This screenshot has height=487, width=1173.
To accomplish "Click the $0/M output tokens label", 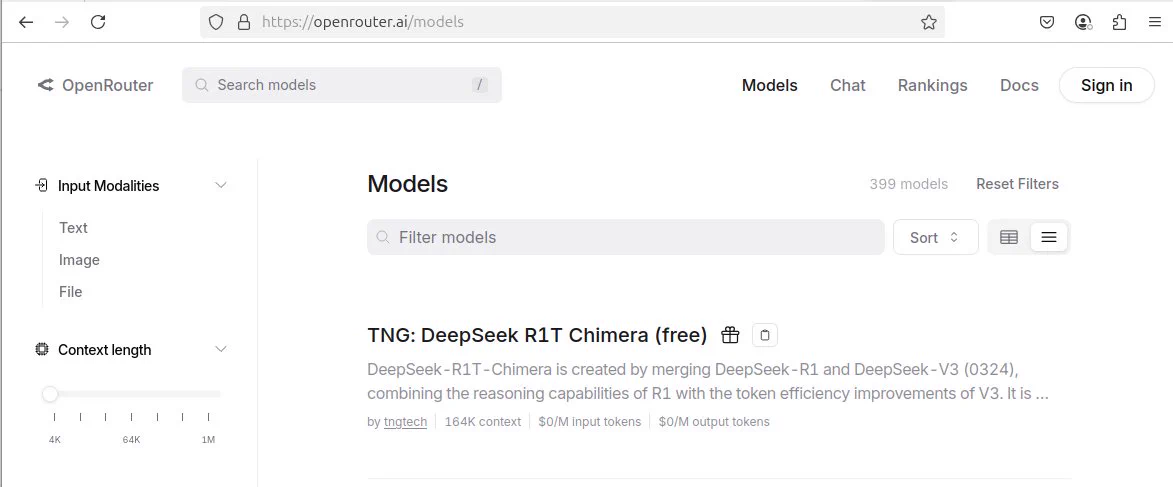I will (714, 422).
